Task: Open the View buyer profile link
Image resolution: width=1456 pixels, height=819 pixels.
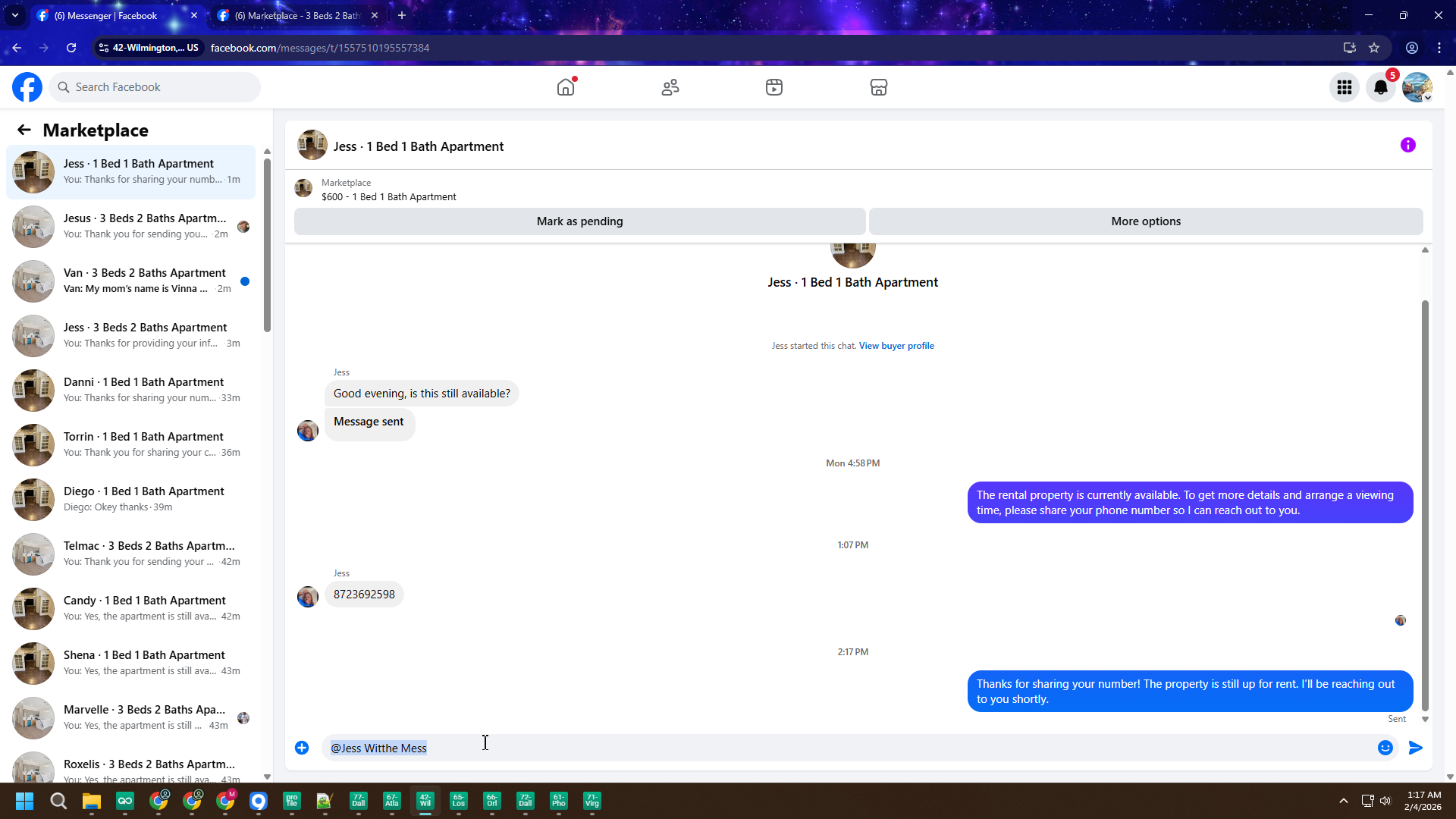Action: (896, 346)
